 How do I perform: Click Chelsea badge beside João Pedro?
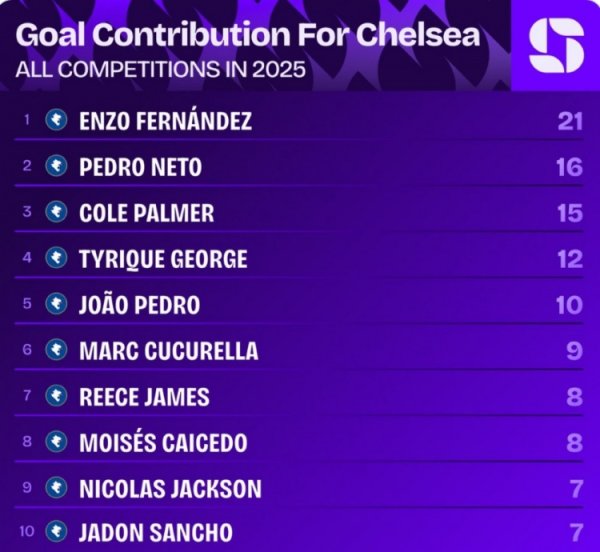coord(57,304)
